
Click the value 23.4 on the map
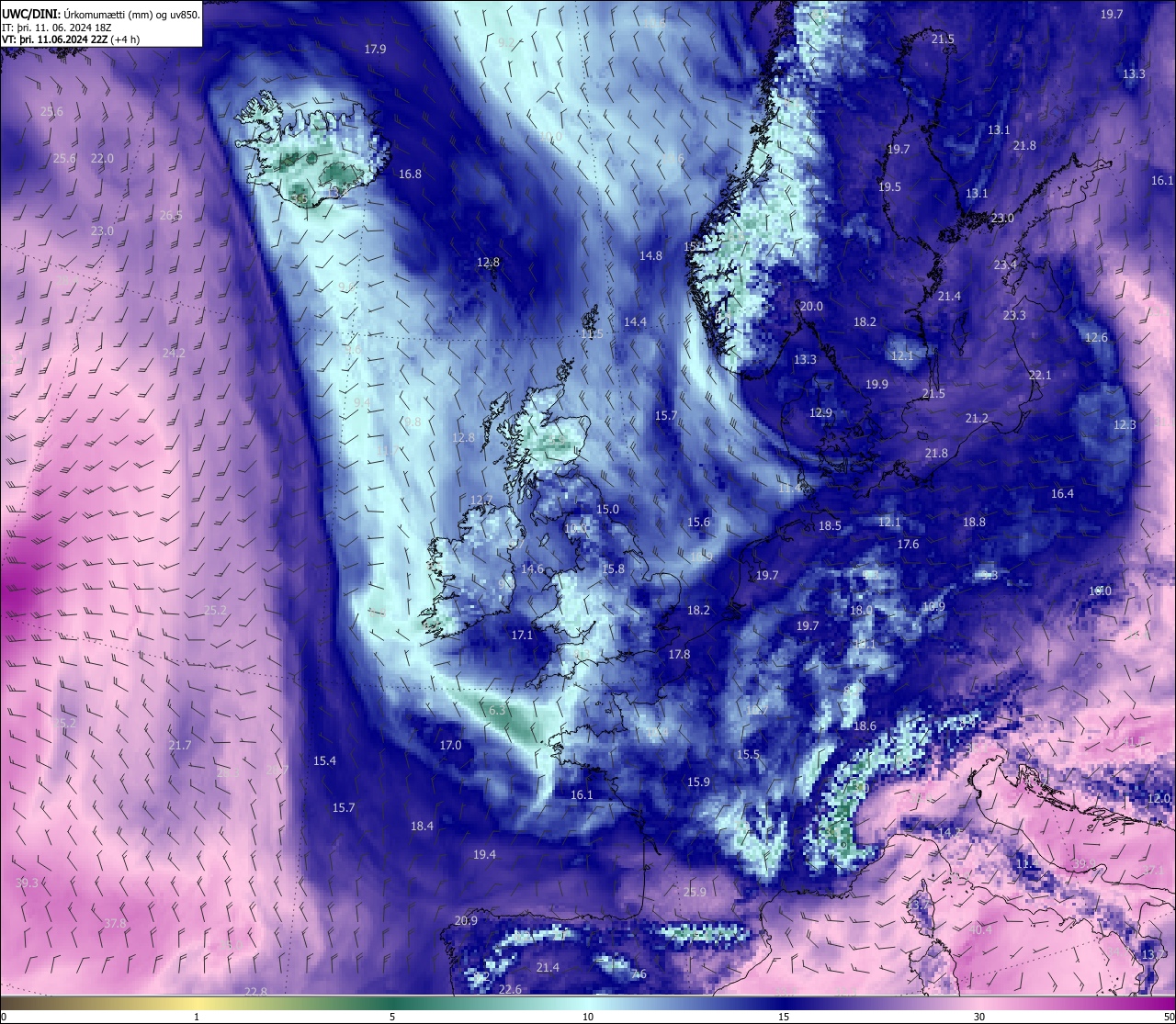click(1005, 265)
